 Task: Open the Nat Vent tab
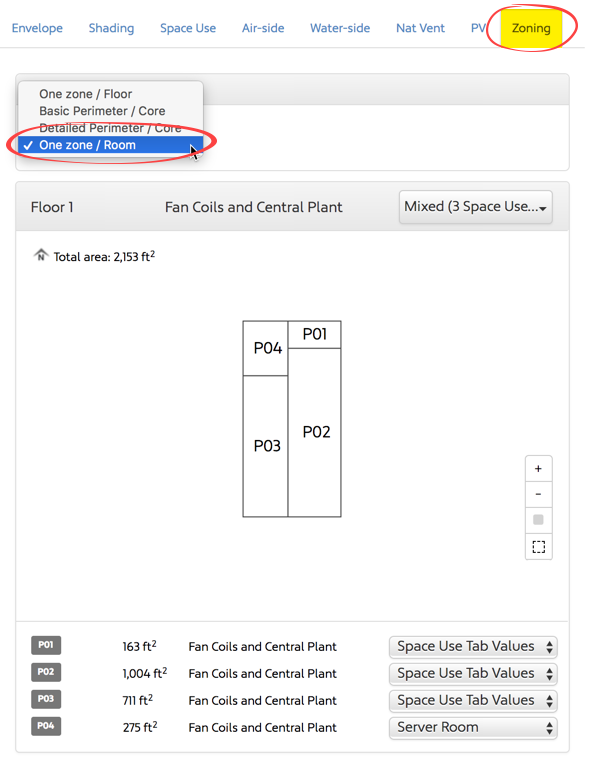tap(420, 28)
